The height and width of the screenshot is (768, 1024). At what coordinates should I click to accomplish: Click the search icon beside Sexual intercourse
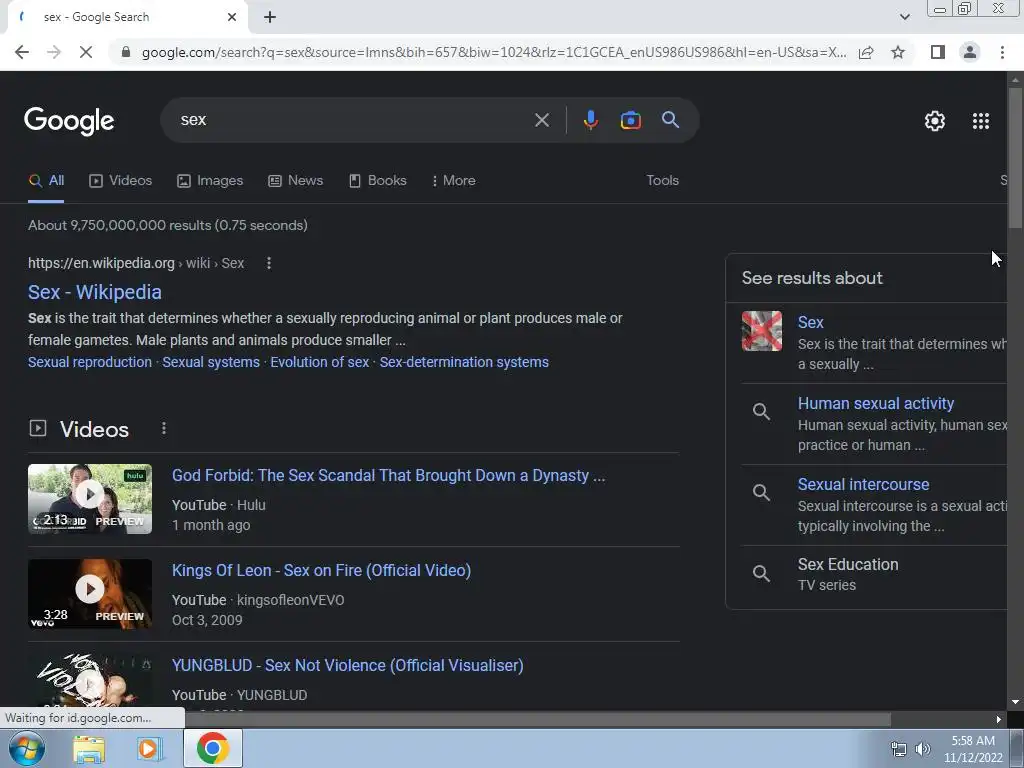pos(761,492)
